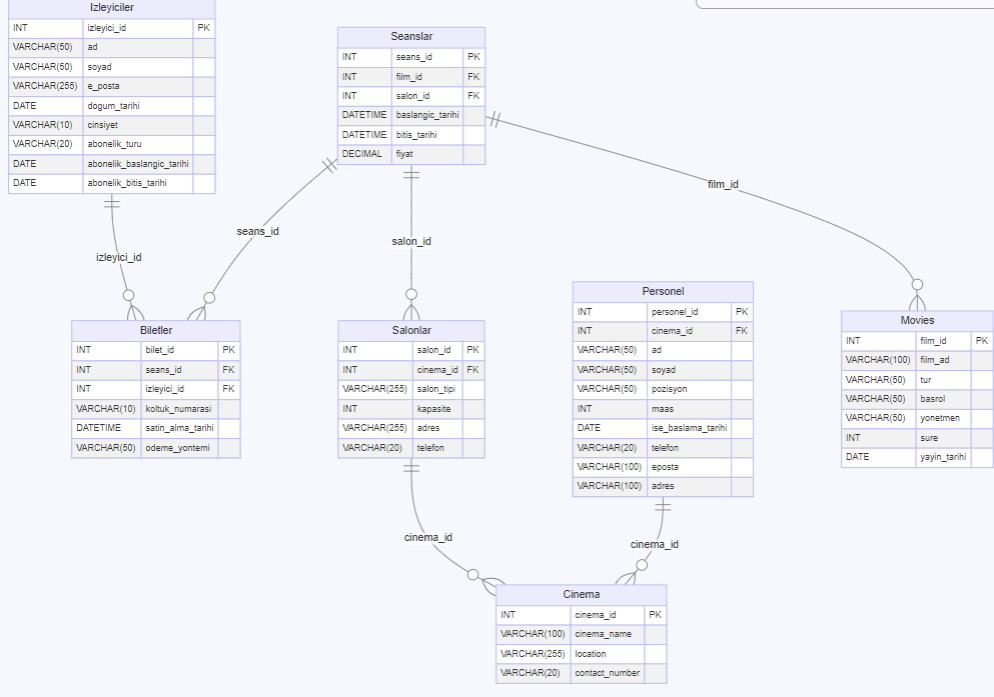
Task: Click the Cinema table title
Action: [x=581, y=593]
